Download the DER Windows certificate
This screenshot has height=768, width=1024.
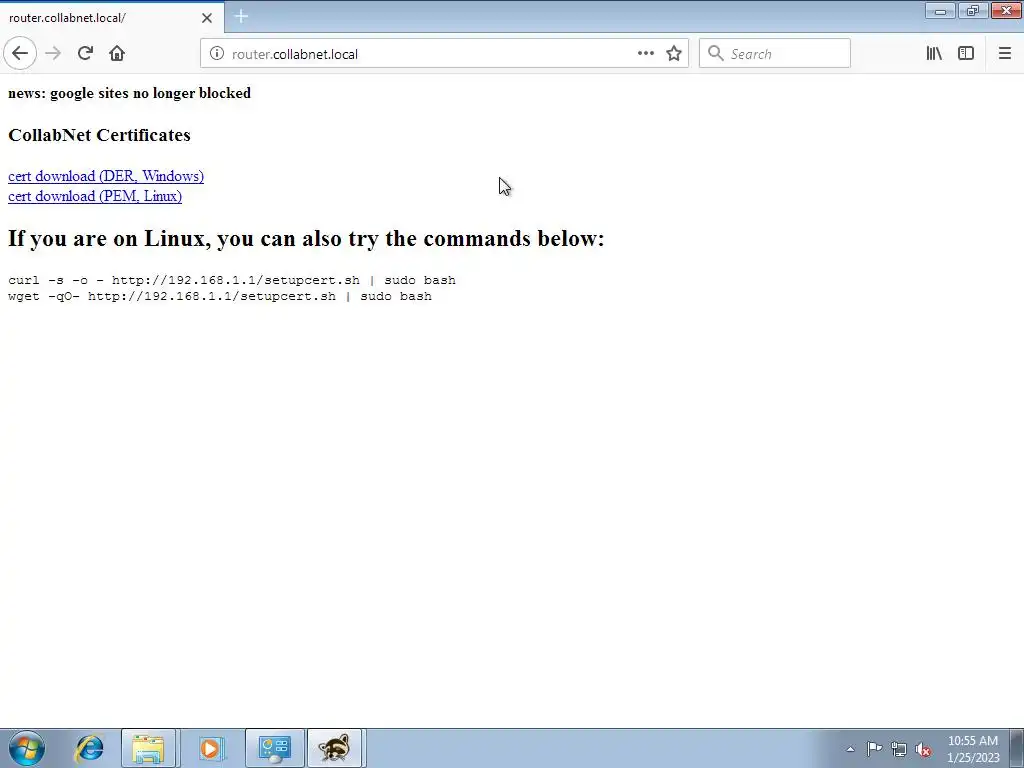[106, 176]
